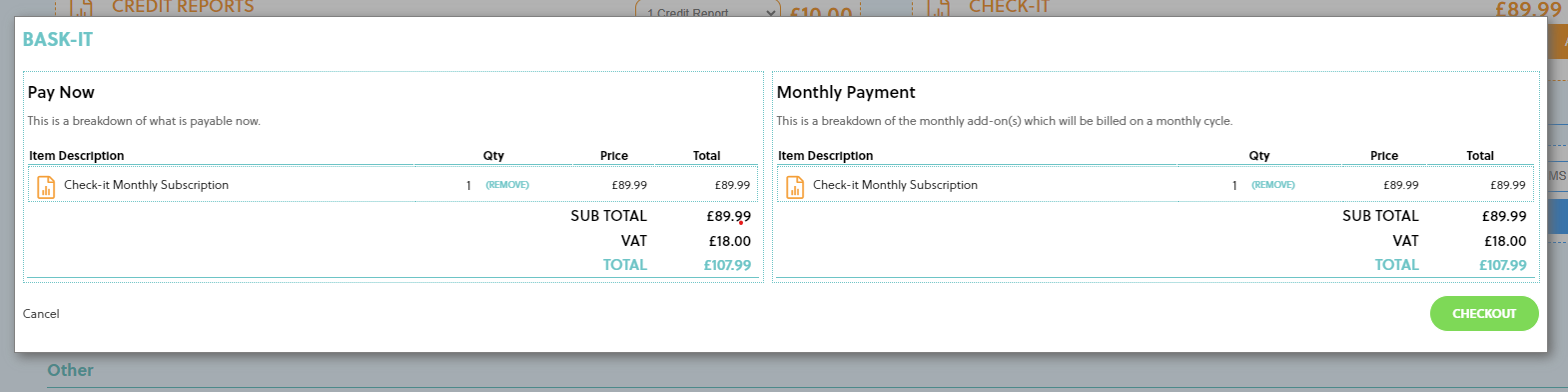Click the £18.00 VAT amount under Pay Now
This screenshot has height=392, width=1568.
click(730, 241)
